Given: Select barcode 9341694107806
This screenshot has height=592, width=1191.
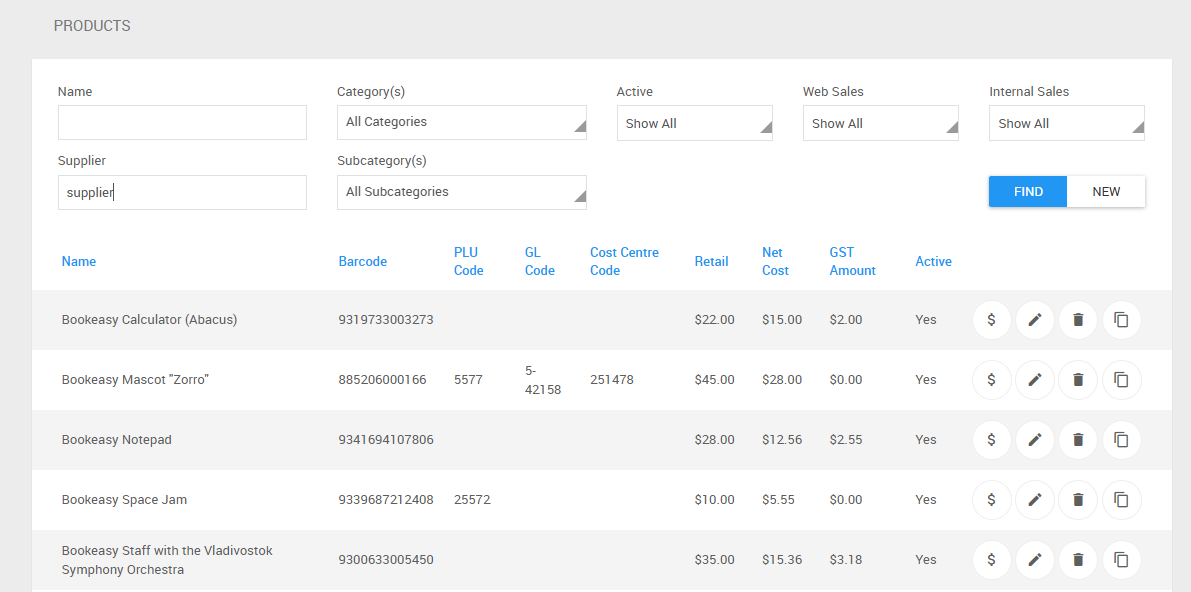Looking at the screenshot, I should (x=386, y=440).
